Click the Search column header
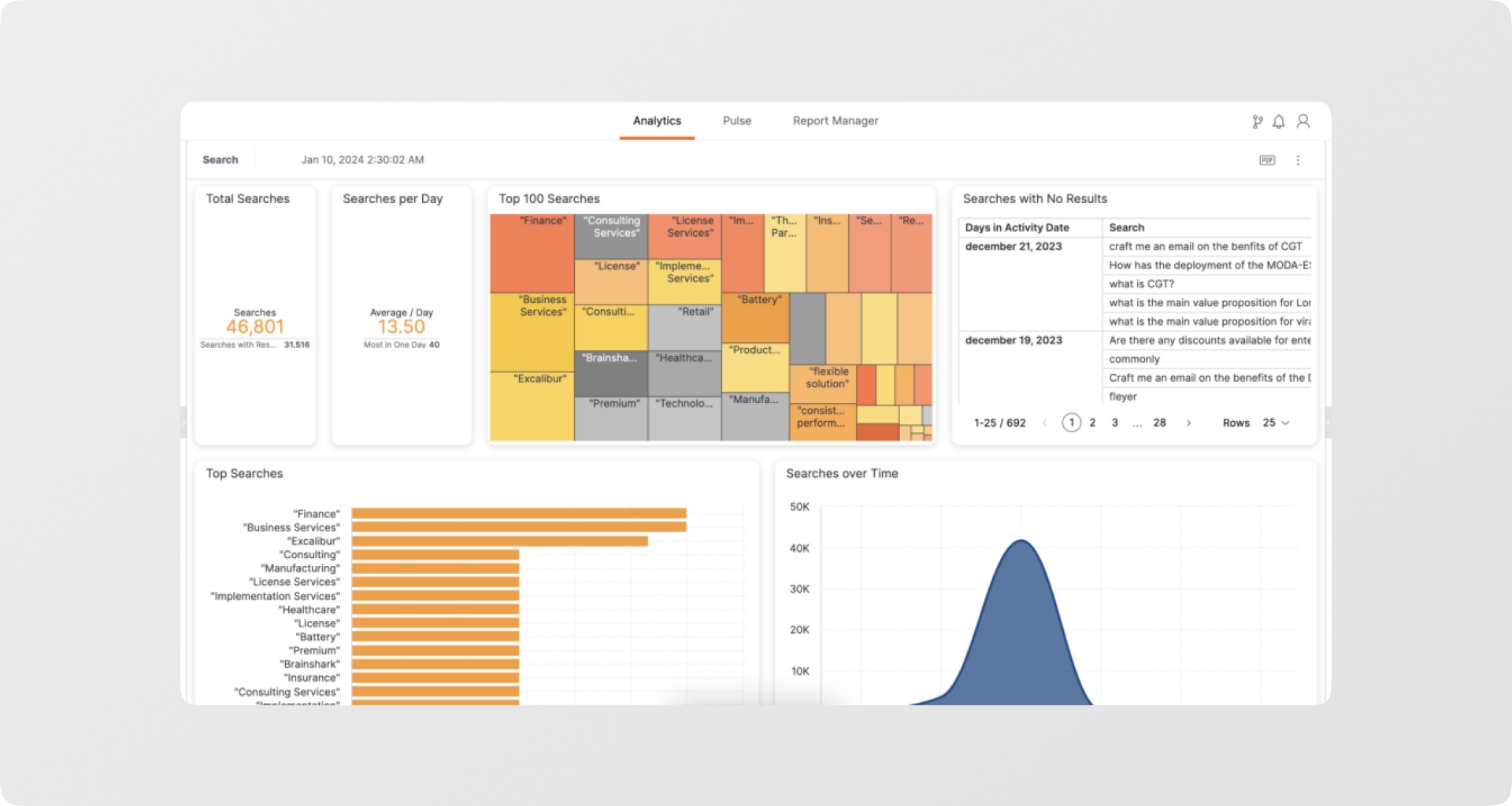The width and height of the screenshot is (1512, 806). click(x=1126, y=227)
